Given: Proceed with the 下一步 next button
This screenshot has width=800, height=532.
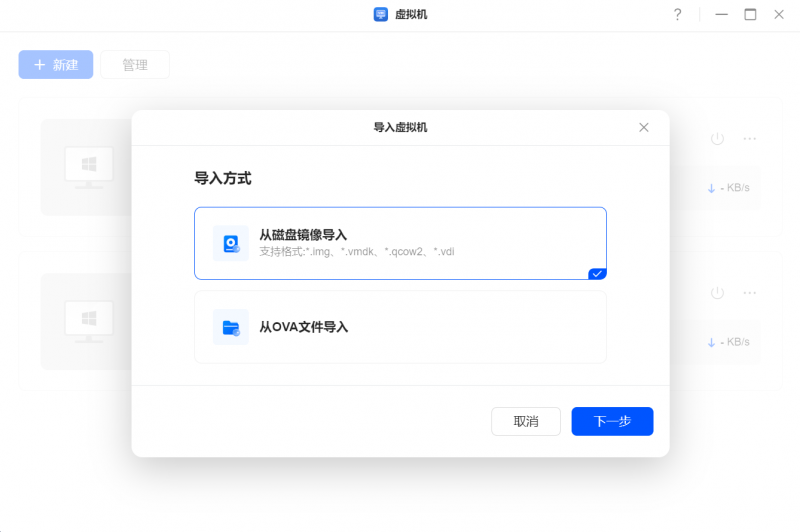Looking at the screenshot, I should coord(612,421).
